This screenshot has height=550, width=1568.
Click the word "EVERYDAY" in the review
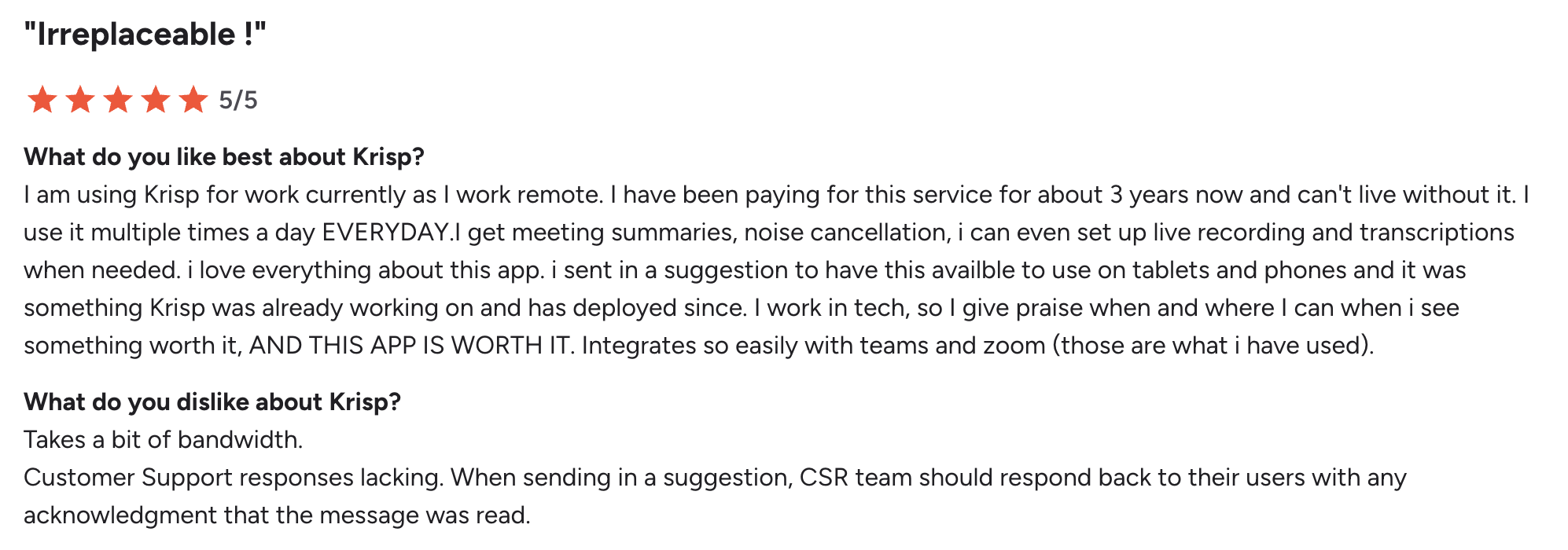pos(385,233)
